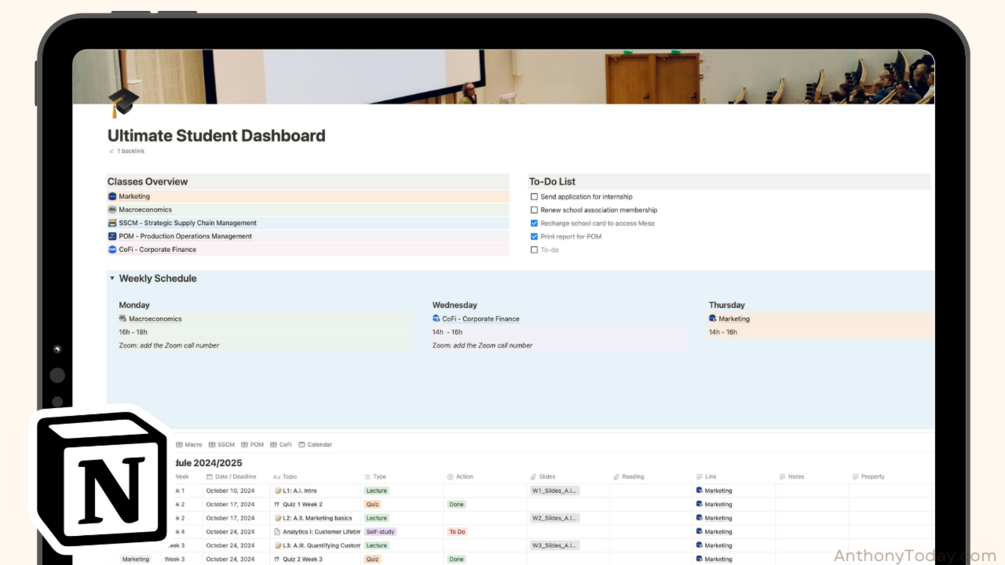Click the Marketing icon under Thursday
The image size is (1005, 565).
click(x=713, y=318)
